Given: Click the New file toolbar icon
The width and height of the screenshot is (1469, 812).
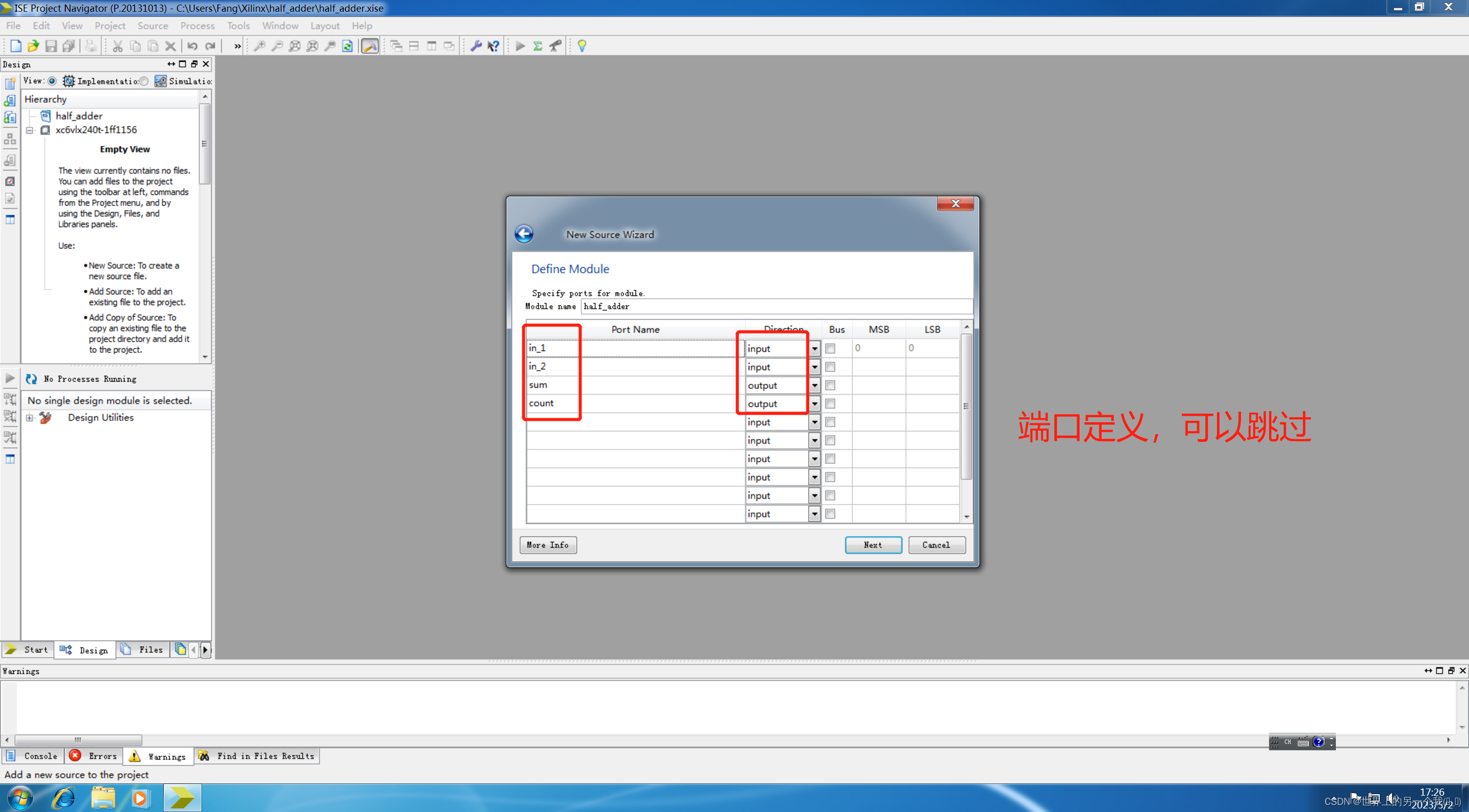Looking at the screenshot, I should [x=15, y=46].
